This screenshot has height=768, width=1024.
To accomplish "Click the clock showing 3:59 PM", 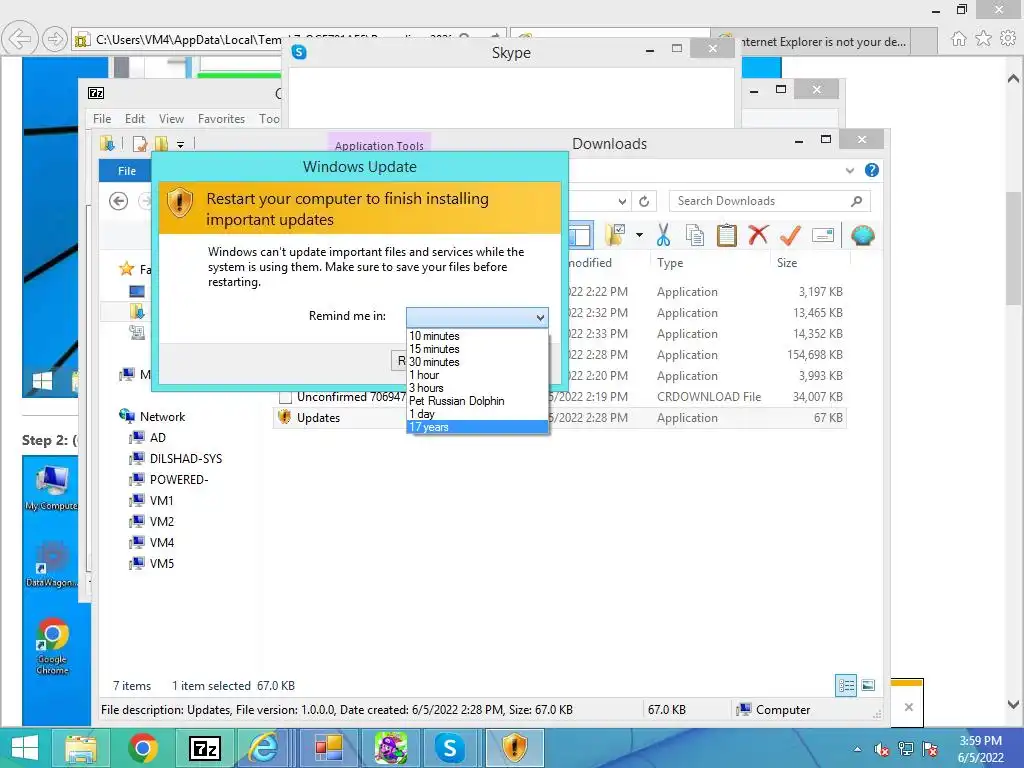I will click(980, 741).
